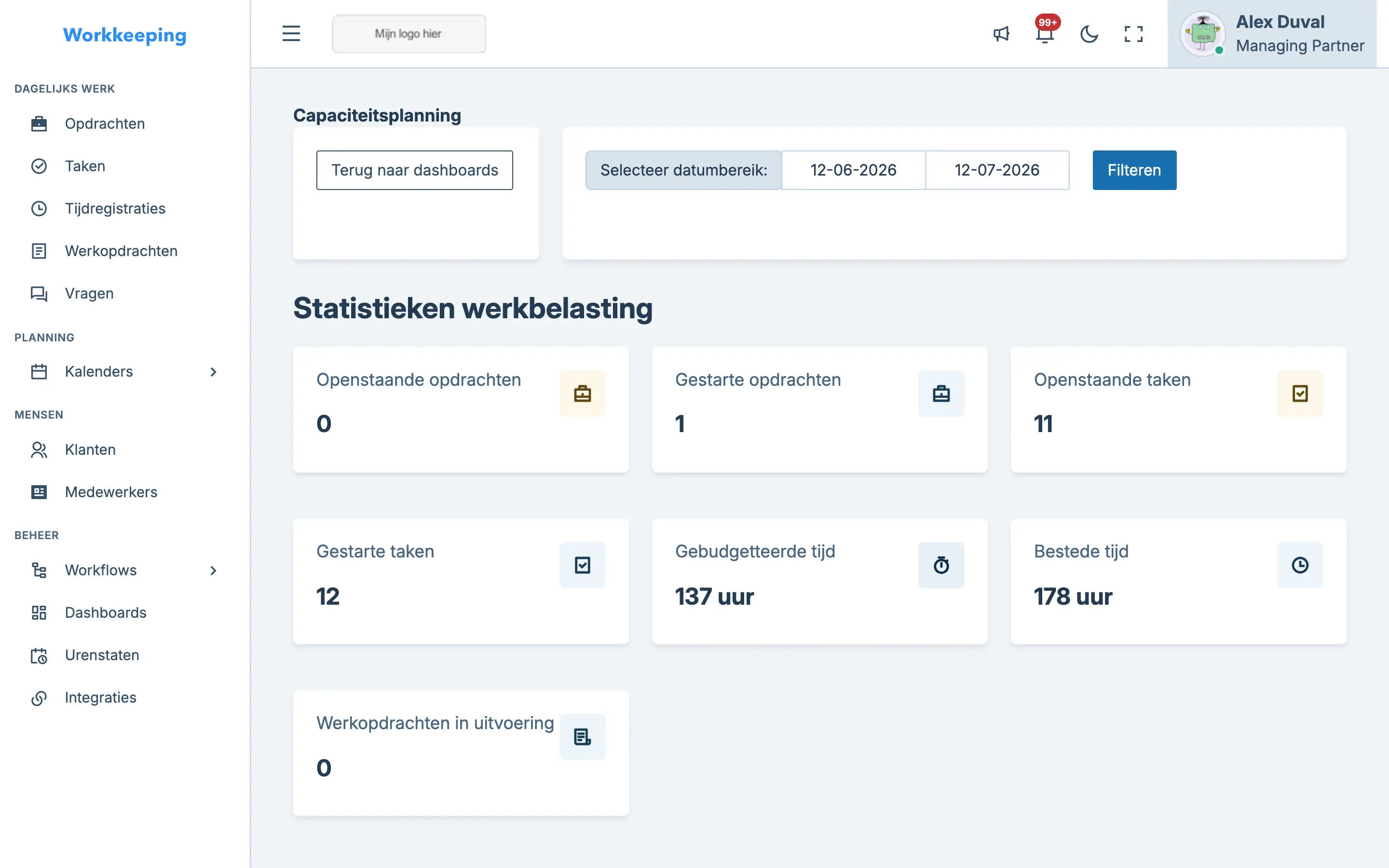The image size is (1389, 868).
Task: Click the Workflows tree icon
Action: (39, 570)
